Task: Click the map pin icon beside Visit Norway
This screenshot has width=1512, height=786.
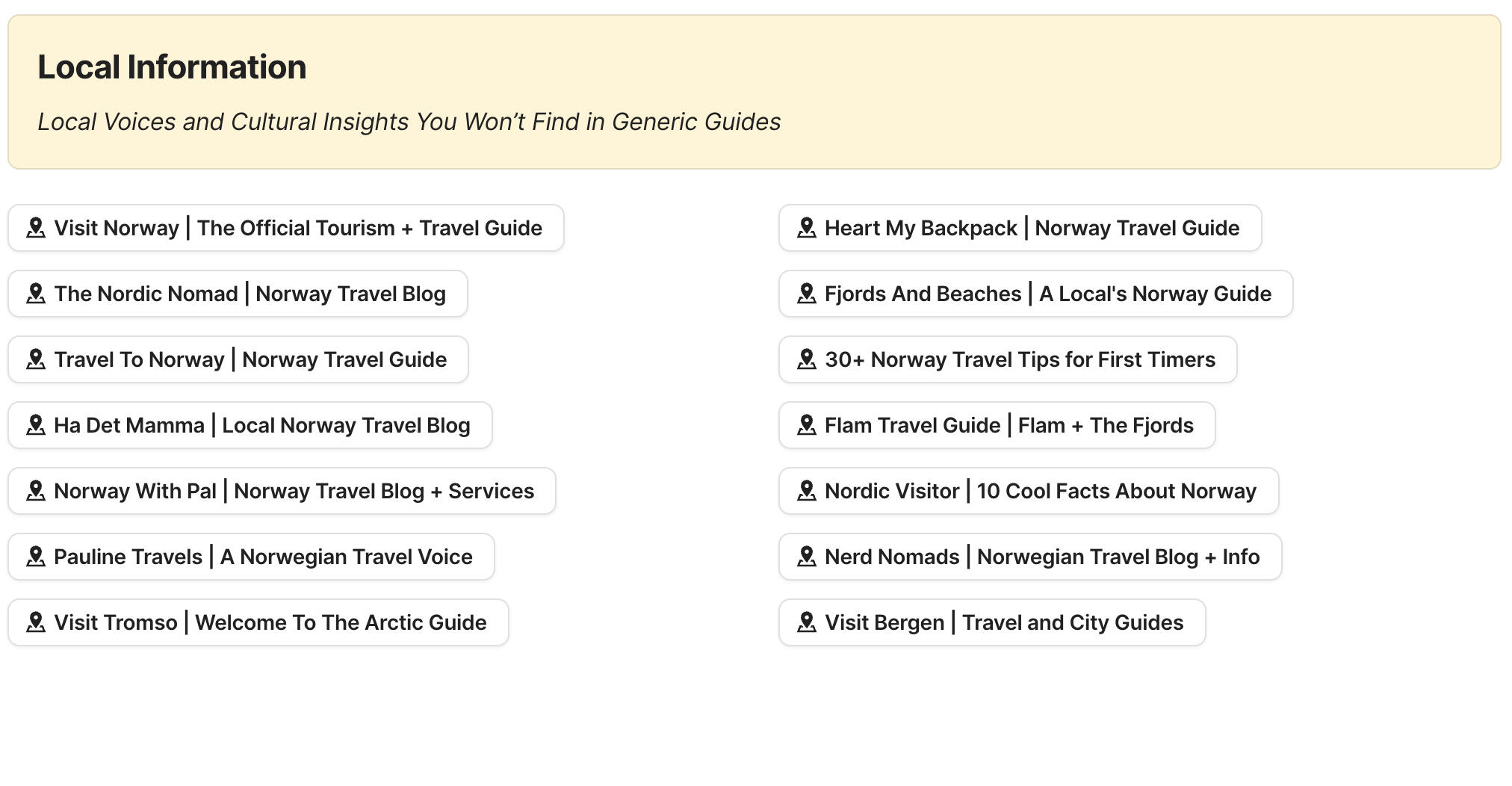Action: pyautogui.click(x=36, y=228)
